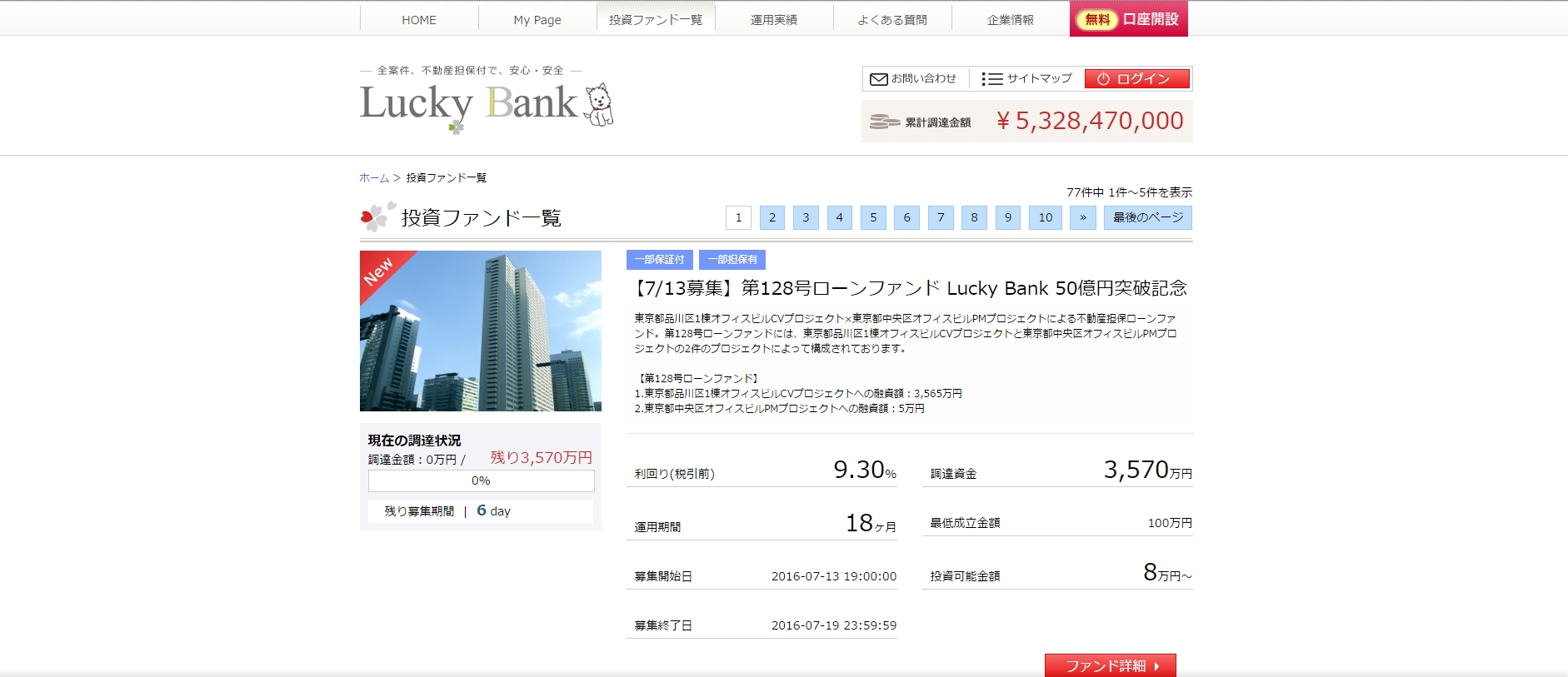Viewport: 1568px width, 677px height.
Task: Click the 77件中 1件〜5件を表示 count text
Action: pyautogui.click(x=1129, y=192)
